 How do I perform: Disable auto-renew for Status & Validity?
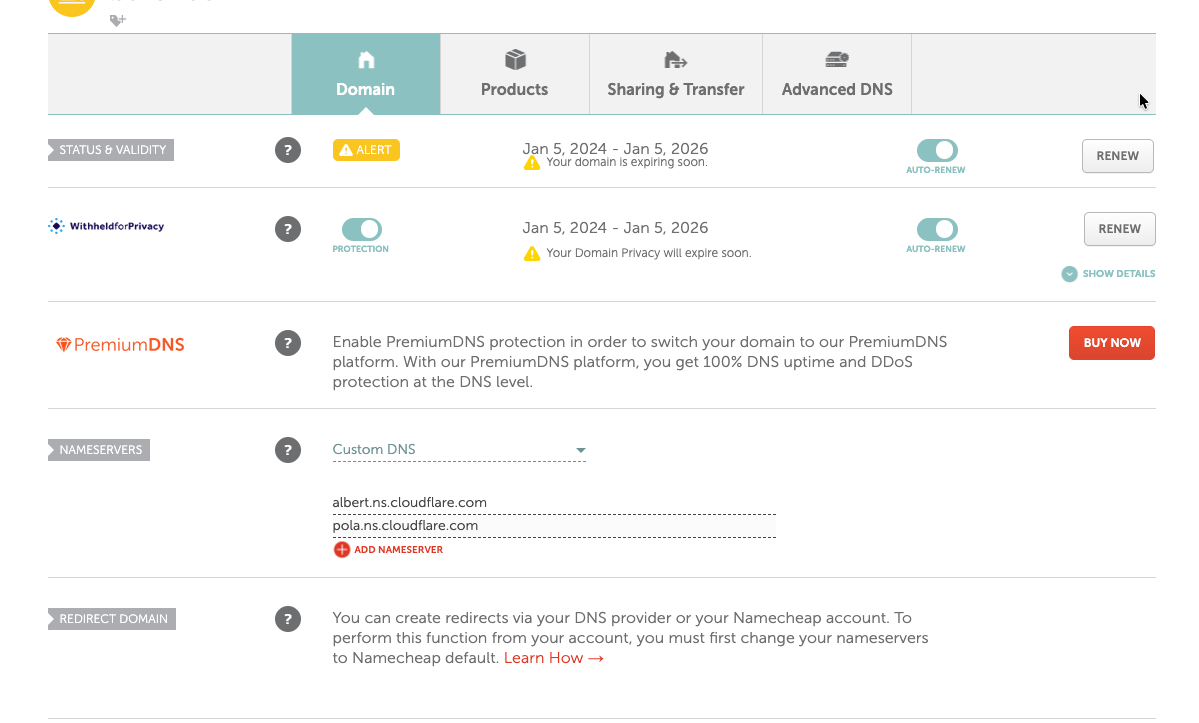pos(936,149)
